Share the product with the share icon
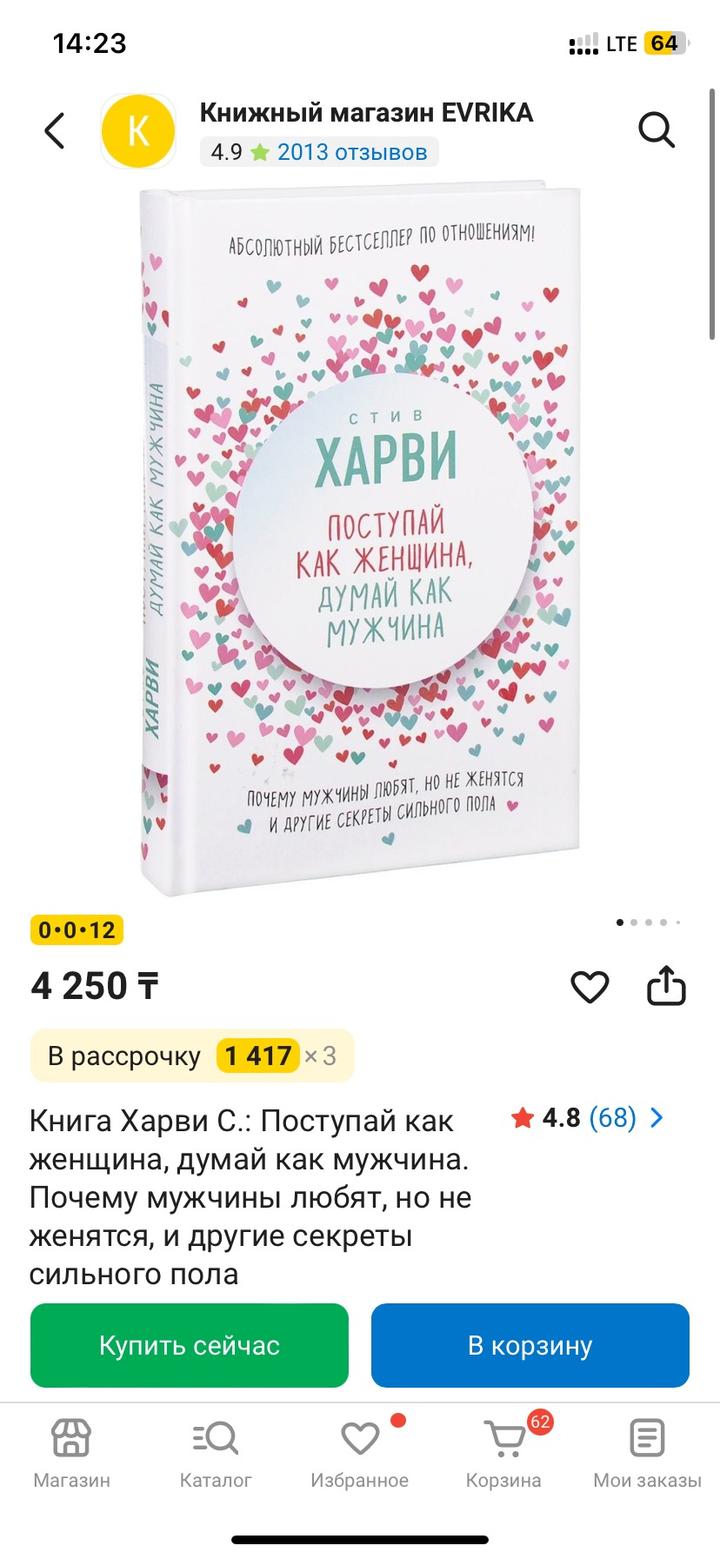Image resolution: width=720 pixels, height=1558 pixels. pos(666,986)
